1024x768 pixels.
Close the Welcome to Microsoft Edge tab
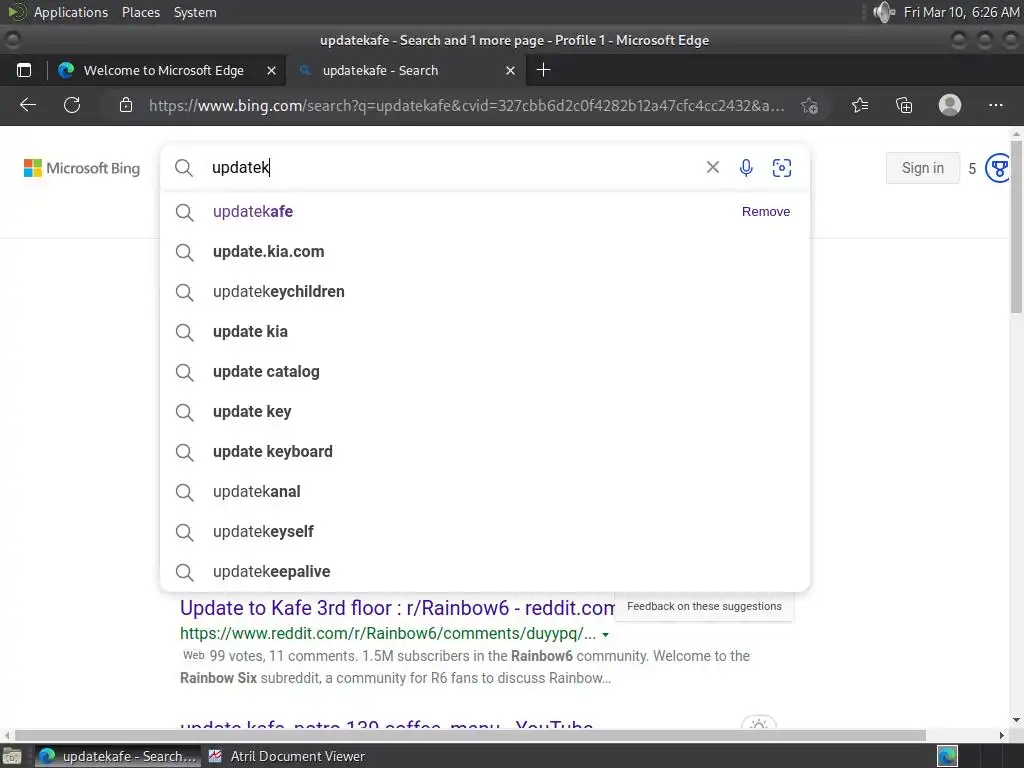272,71
